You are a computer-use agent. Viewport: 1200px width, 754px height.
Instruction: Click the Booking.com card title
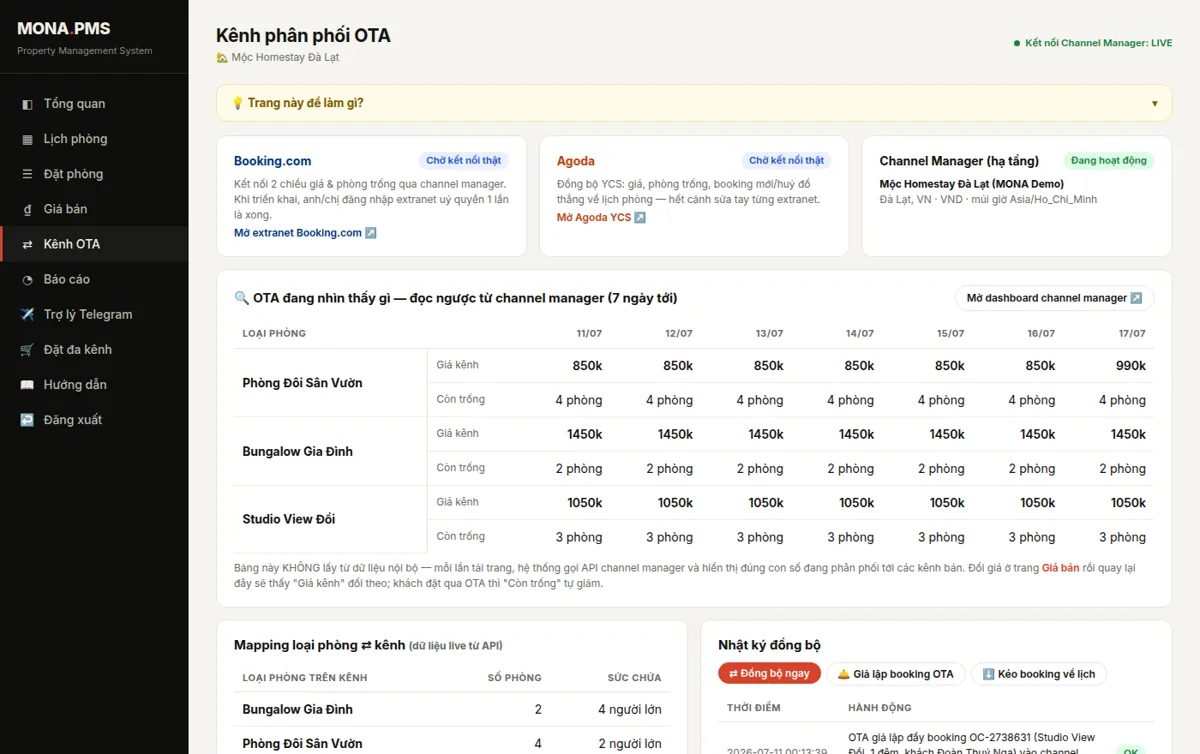272,161
